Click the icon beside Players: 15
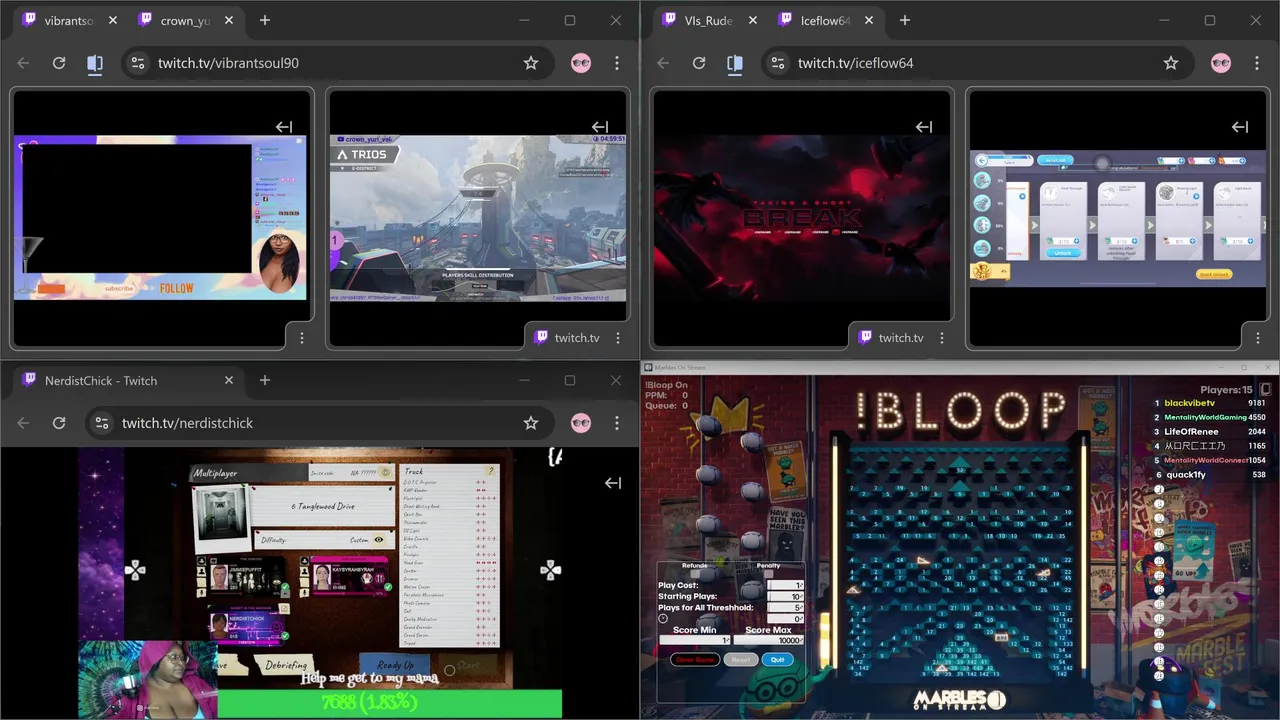1280x720 pixels. point(1265,389)
